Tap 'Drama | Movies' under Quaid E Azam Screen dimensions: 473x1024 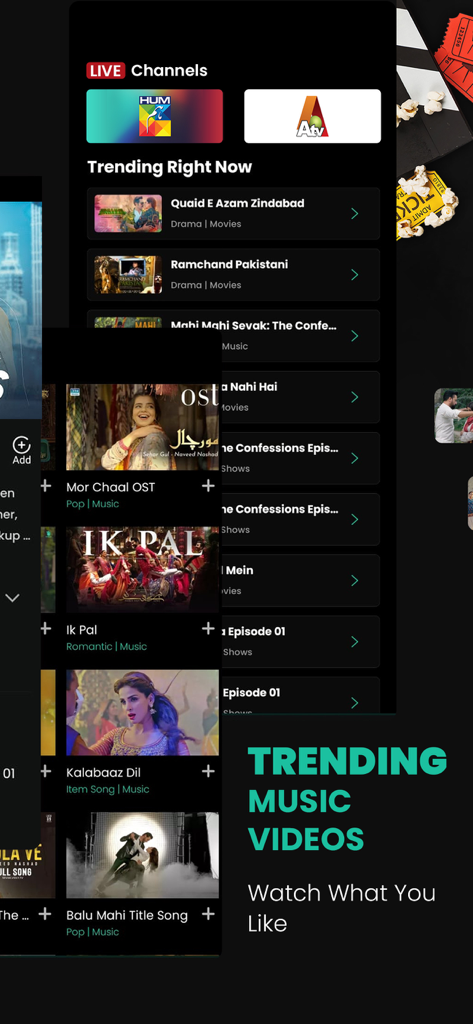206,224
